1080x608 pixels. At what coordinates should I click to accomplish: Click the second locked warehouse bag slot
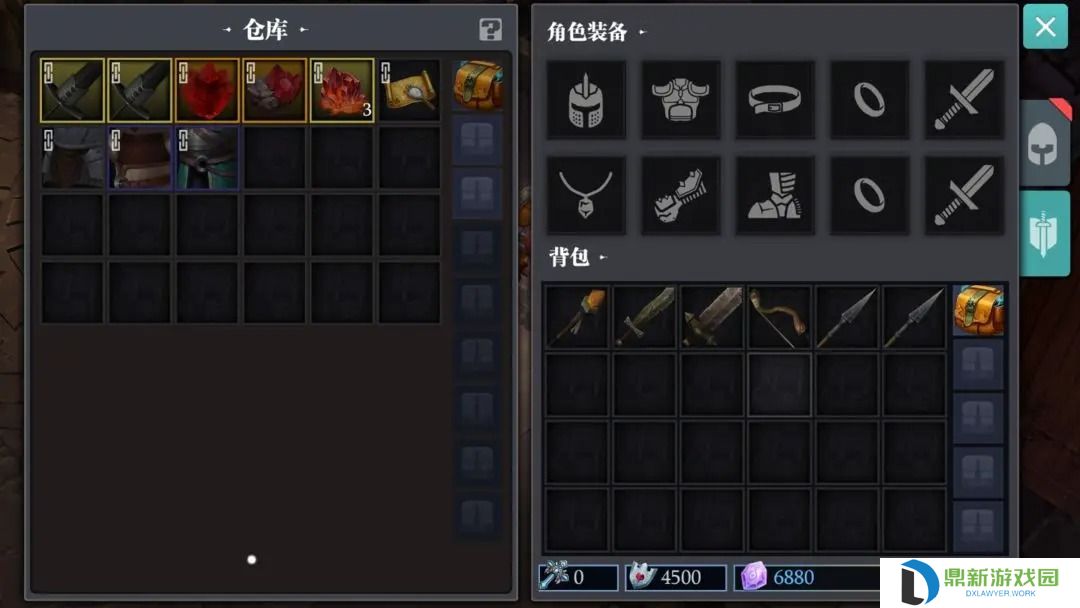click(477, 193)
